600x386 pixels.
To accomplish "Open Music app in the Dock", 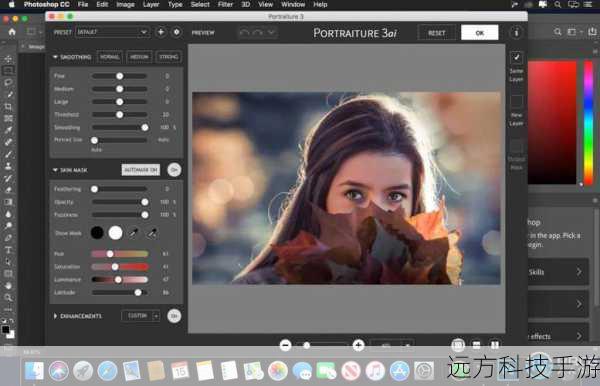I will point(375,371).
